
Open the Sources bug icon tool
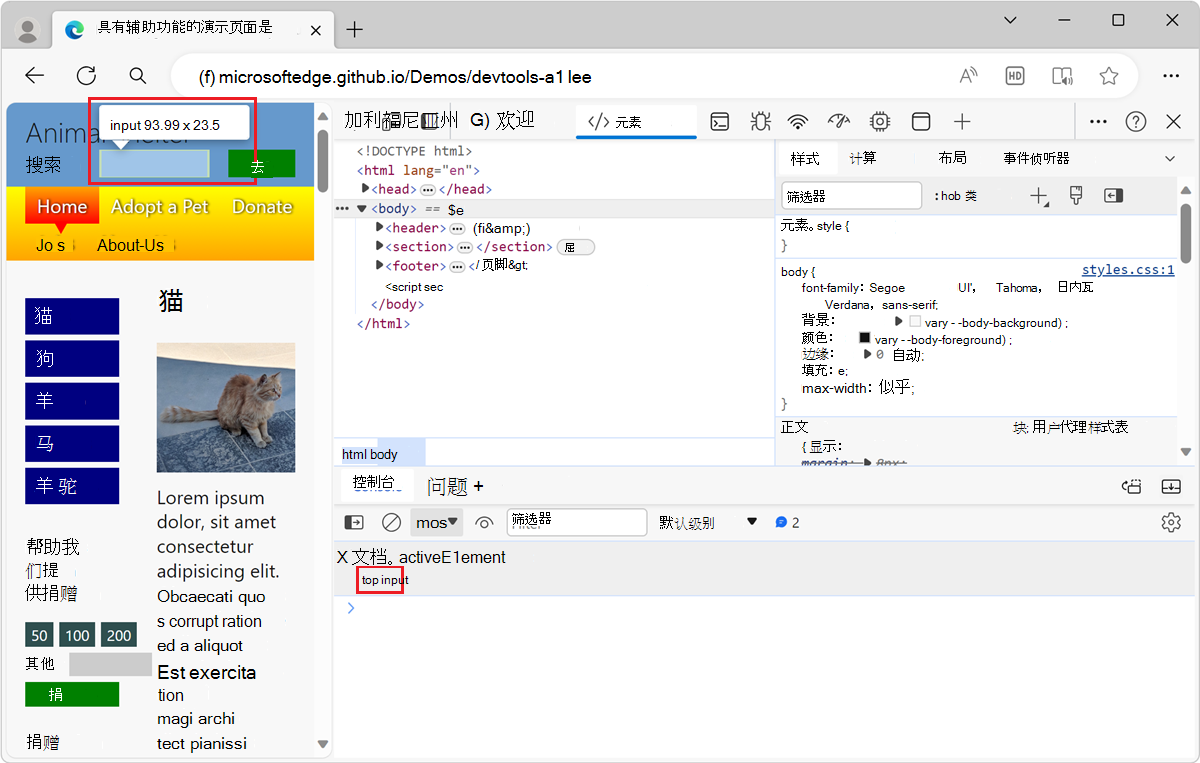[x=759, y=122]
